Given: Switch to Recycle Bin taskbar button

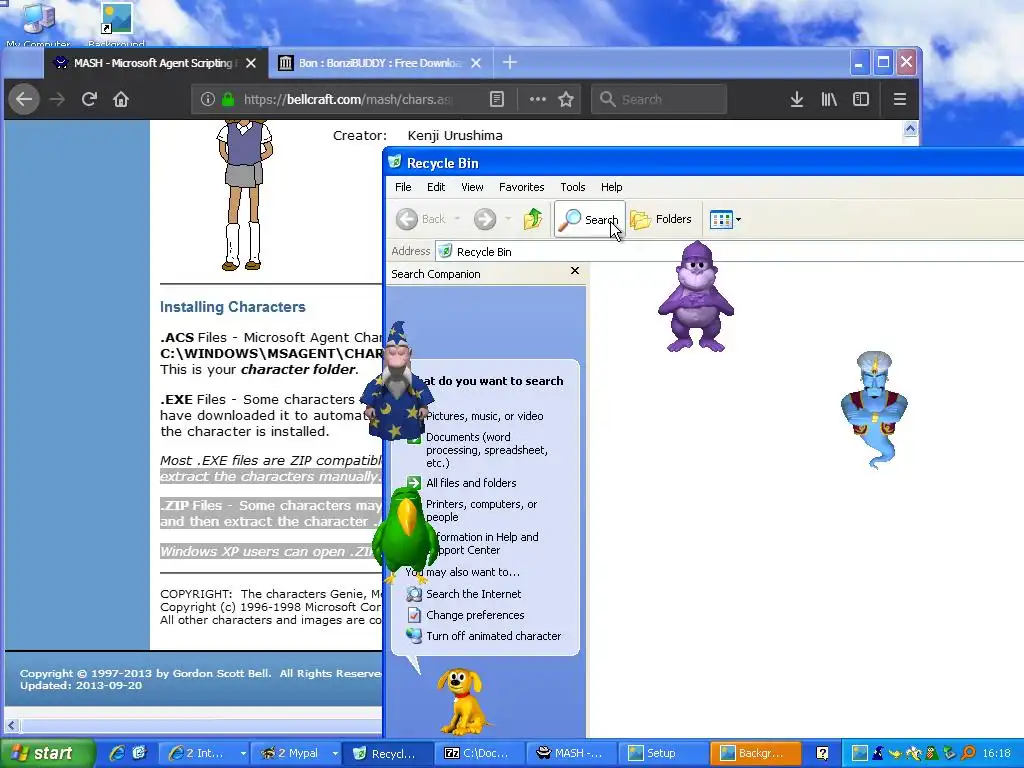Looking at the screenshot, I should coord(389,753).
